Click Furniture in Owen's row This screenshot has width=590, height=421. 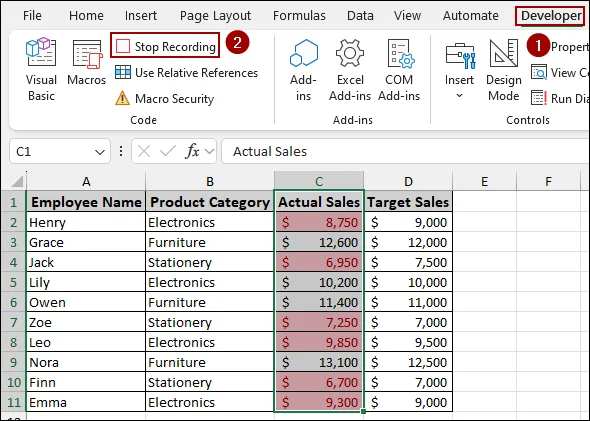[210, 302]
